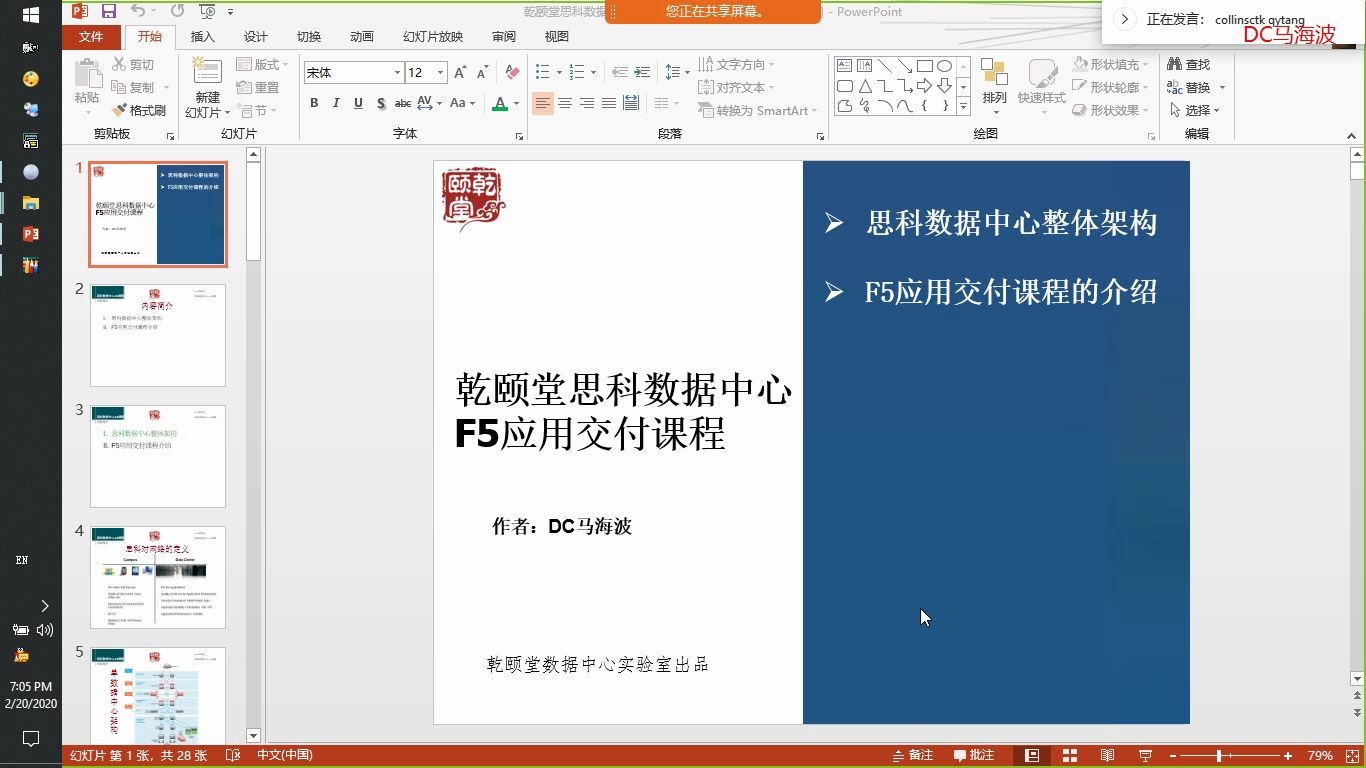The height and width of the screenshot is (768, 1366).
Task: Open the spell check icon in the status bar
Action: tap(233, 756)
